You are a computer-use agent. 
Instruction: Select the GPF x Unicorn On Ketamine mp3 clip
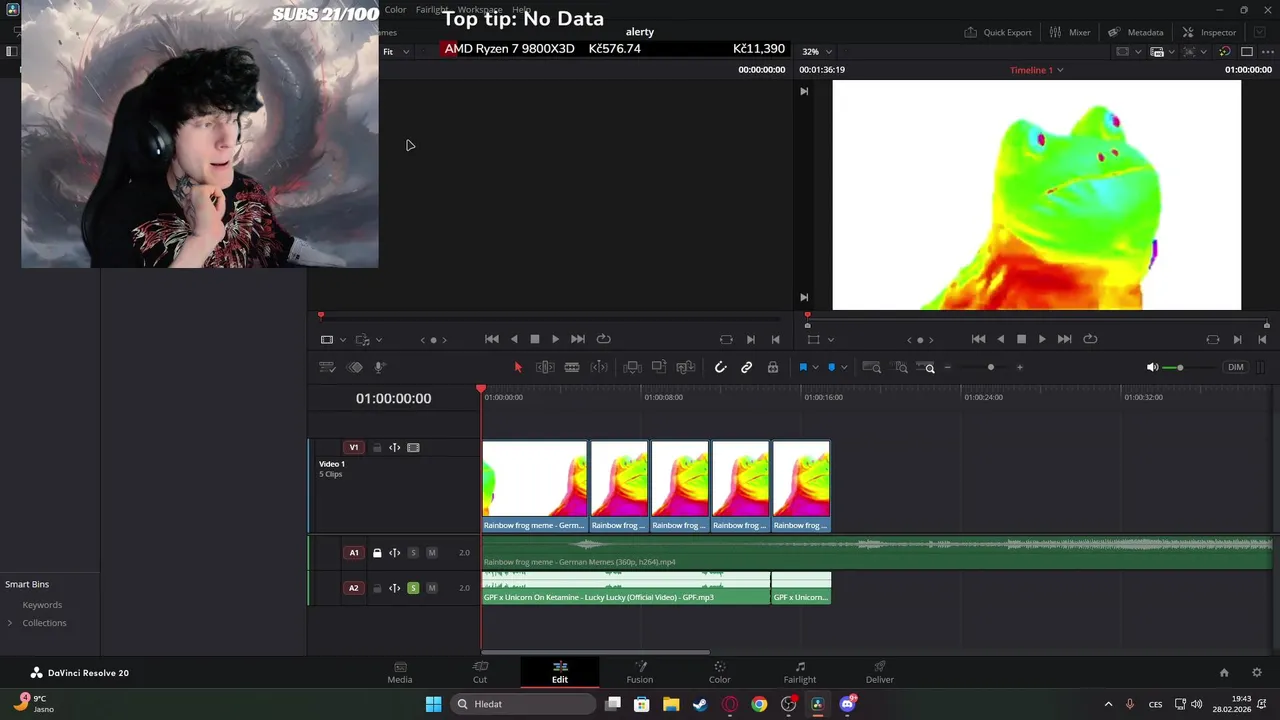click(626, 588)
